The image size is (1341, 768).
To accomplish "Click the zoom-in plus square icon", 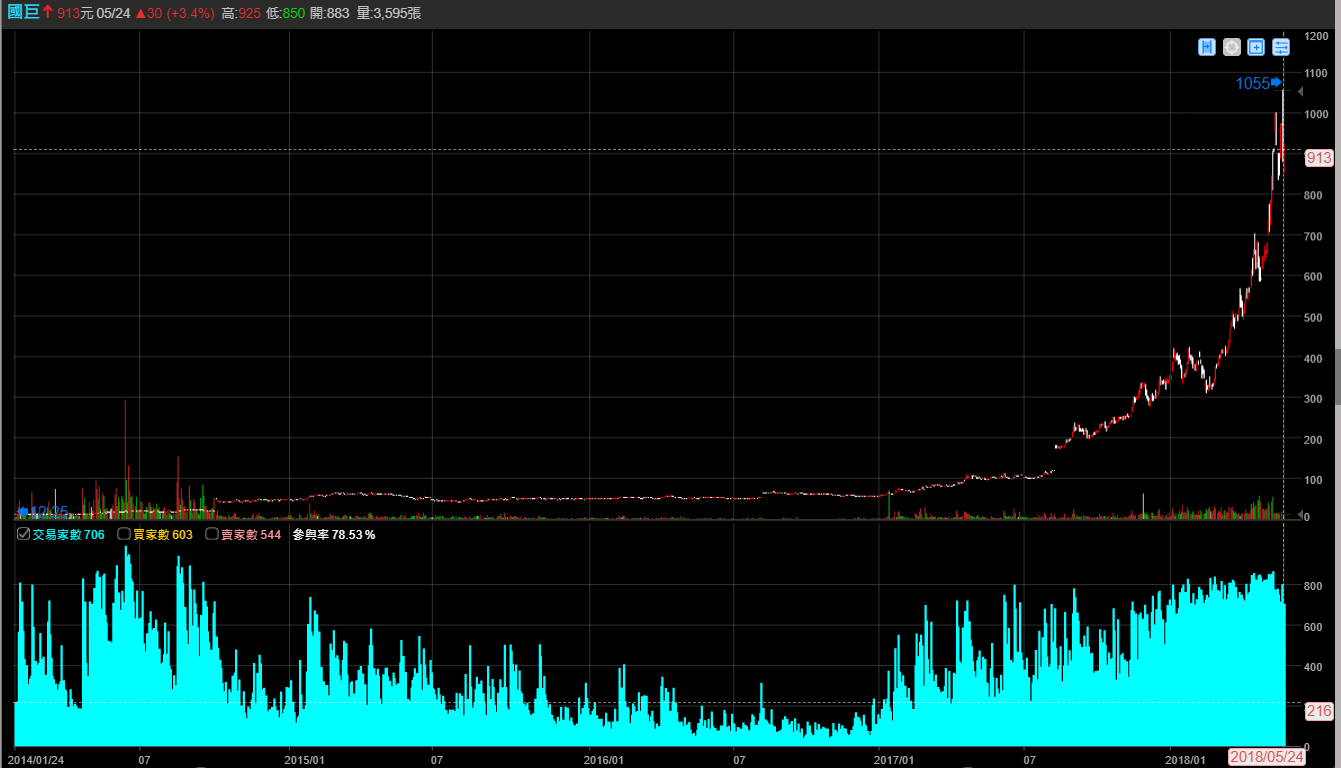I will pos(1256,47).
